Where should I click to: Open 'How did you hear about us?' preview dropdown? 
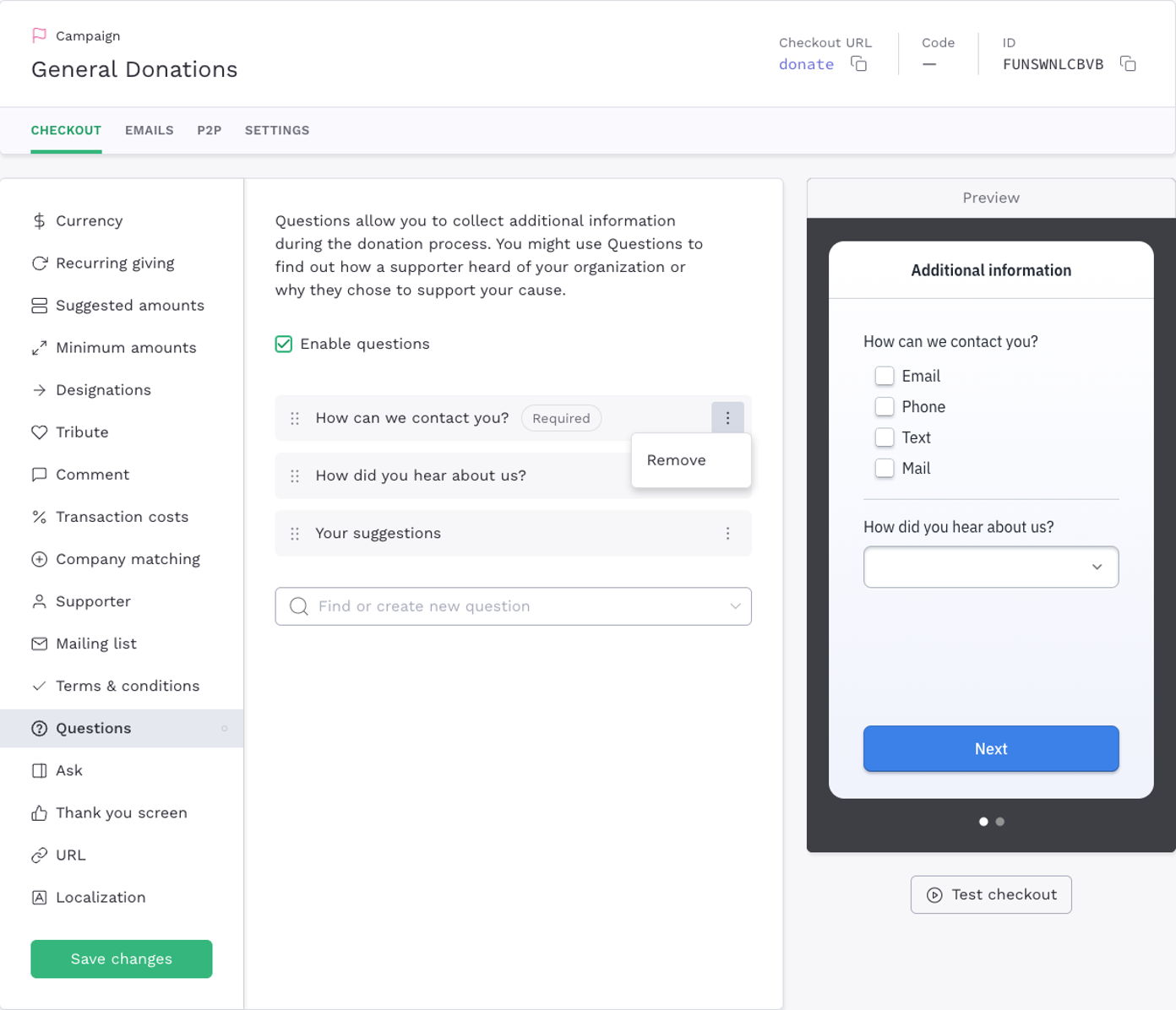991,567
